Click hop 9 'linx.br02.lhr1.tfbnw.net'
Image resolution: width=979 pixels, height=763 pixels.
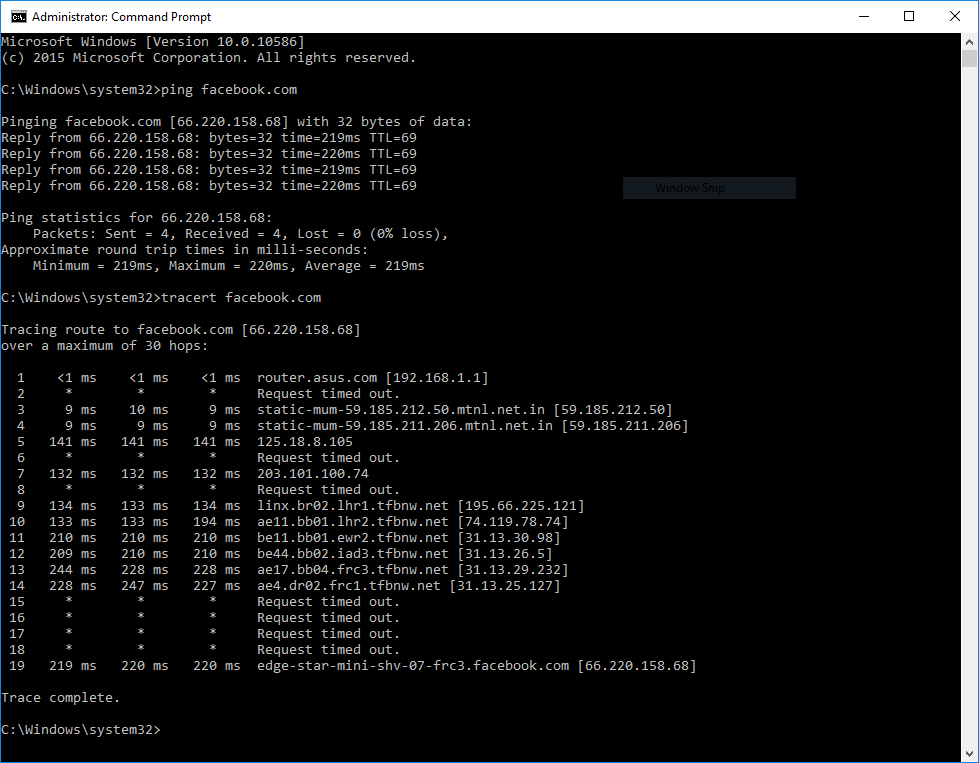click(353, 506)
